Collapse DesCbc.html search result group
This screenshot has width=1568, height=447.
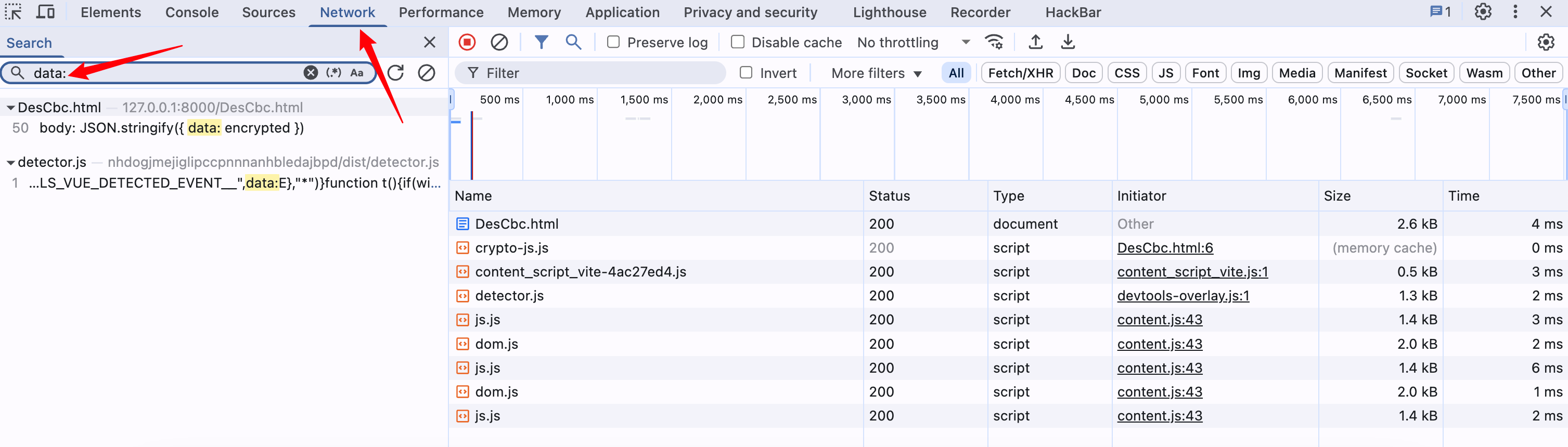pyautogui.click(x=10, y=108)
